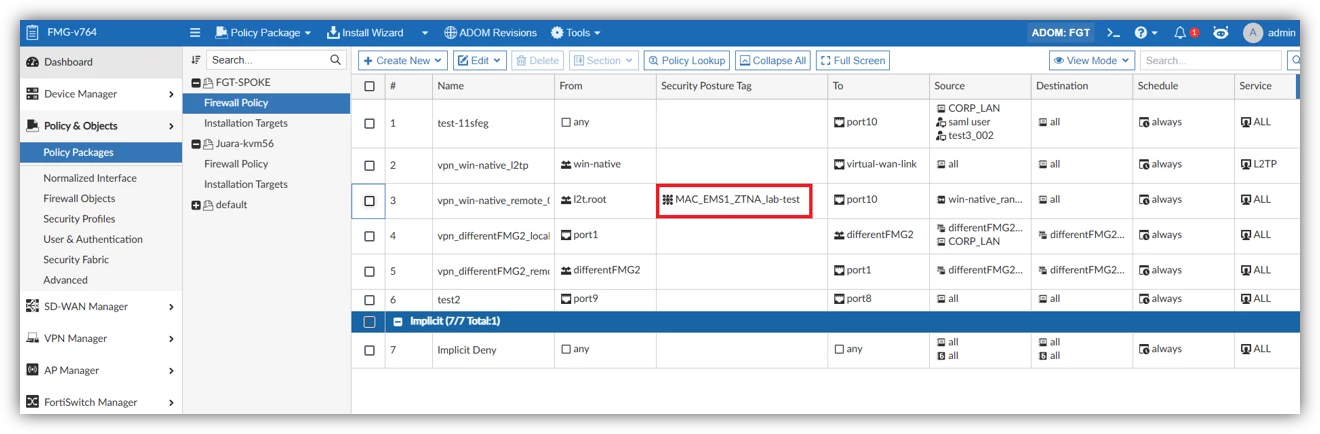Toggle the hamburger sidebar menu icon
1320x434 pixels.
195,33
